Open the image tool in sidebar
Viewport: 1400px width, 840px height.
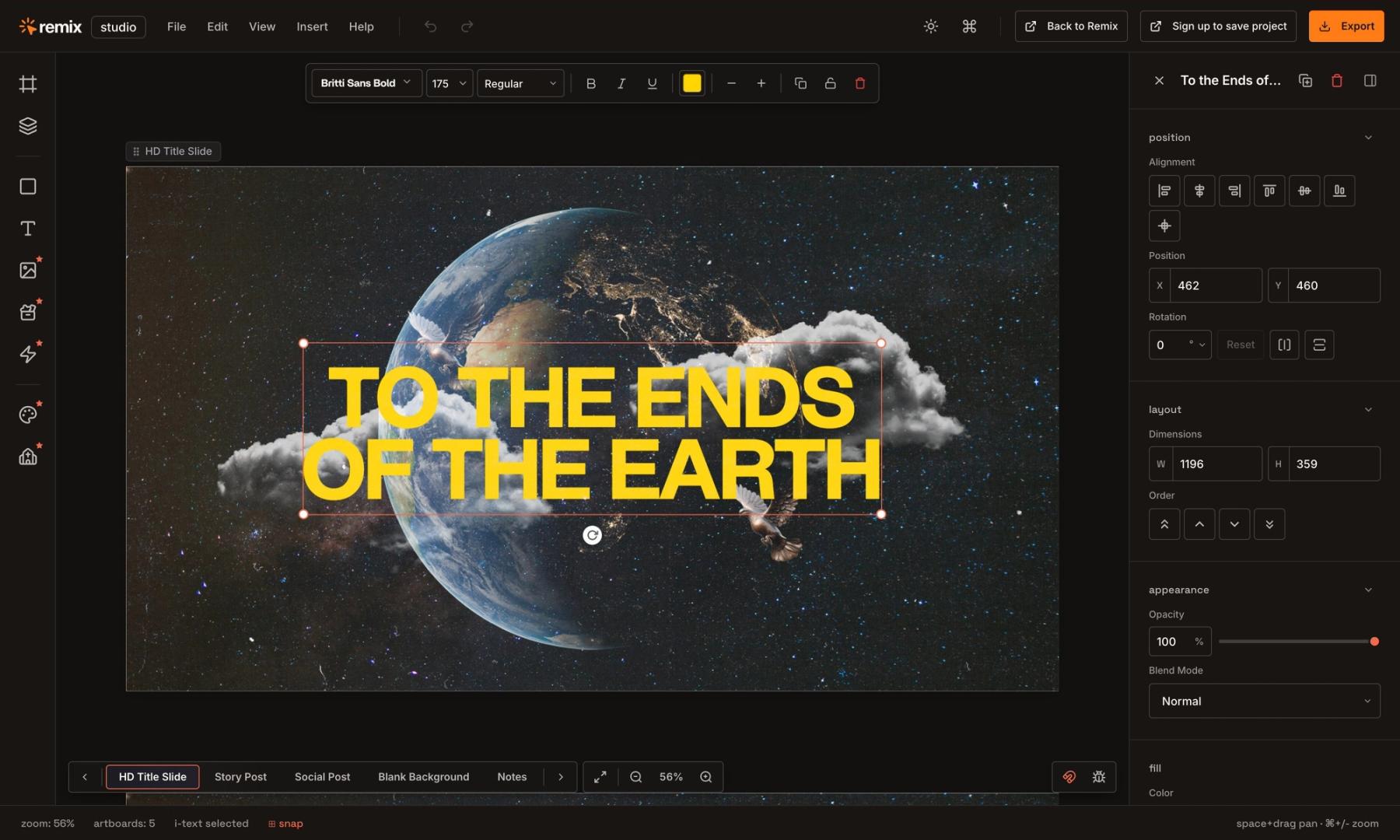[x=28, y=271]
